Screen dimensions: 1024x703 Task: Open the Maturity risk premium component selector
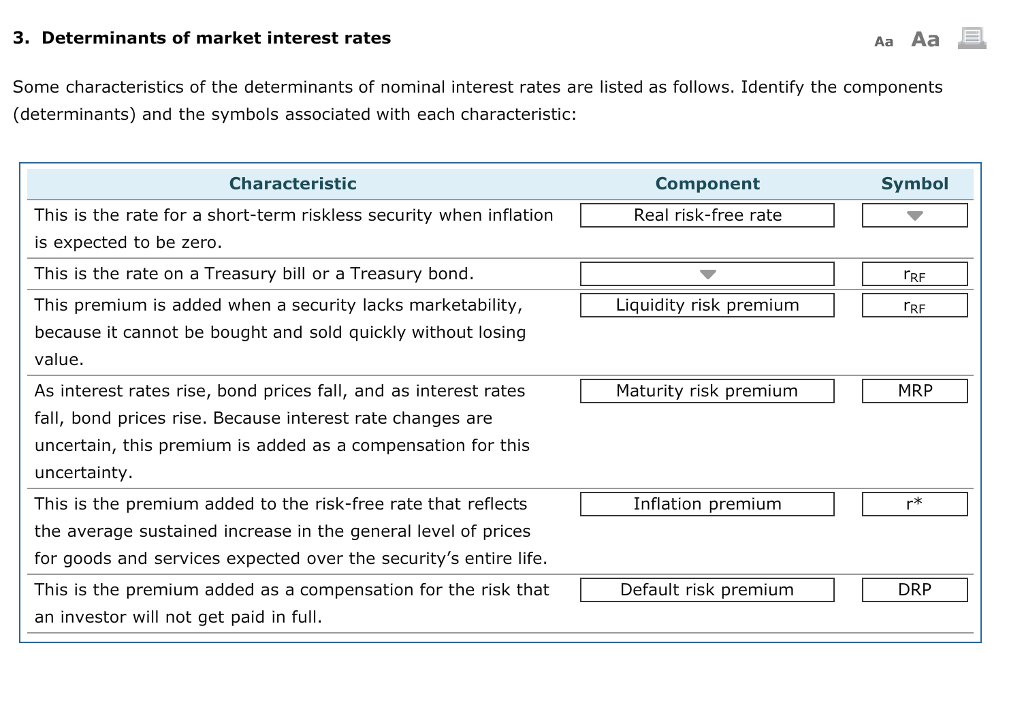[x=707, y=390]
